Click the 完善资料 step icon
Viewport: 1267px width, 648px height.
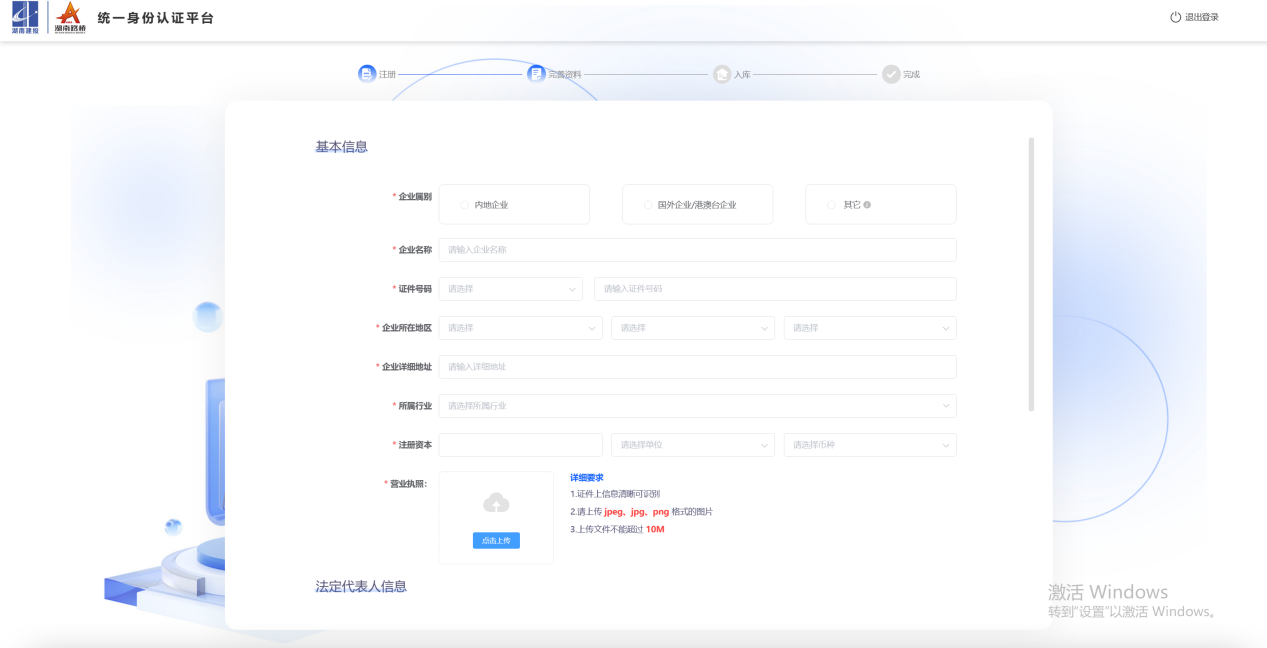click(x=537, y=74)
